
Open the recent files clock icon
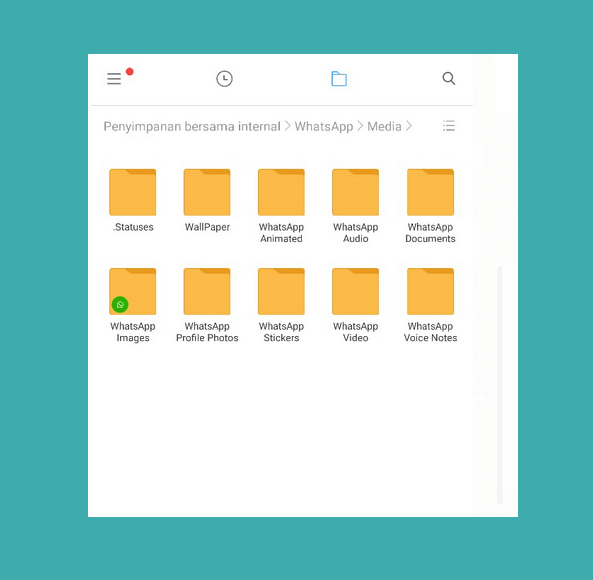point(224,79)
